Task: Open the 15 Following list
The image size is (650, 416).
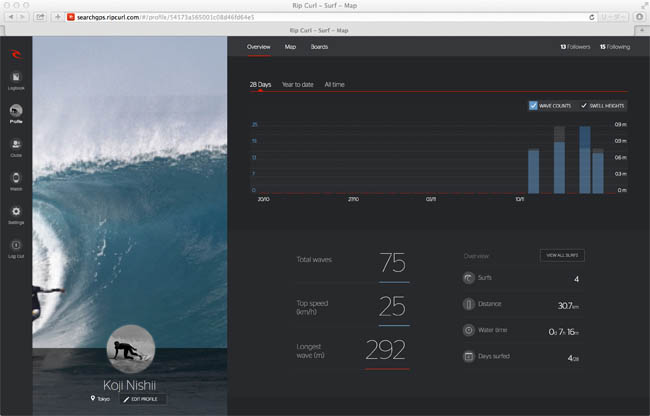Action: pos(615,47)
